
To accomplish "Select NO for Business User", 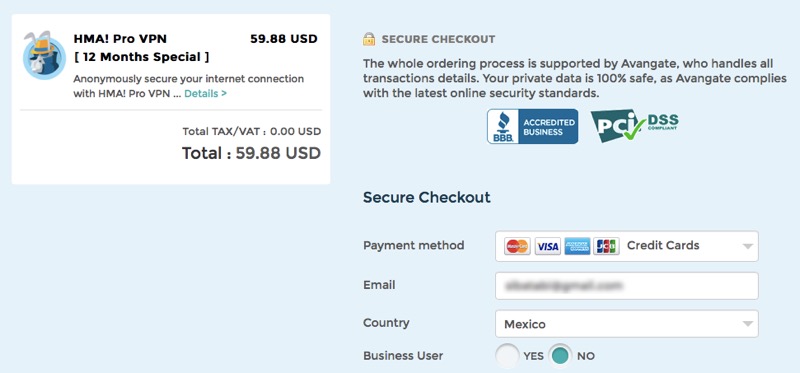I will (561, 356).
